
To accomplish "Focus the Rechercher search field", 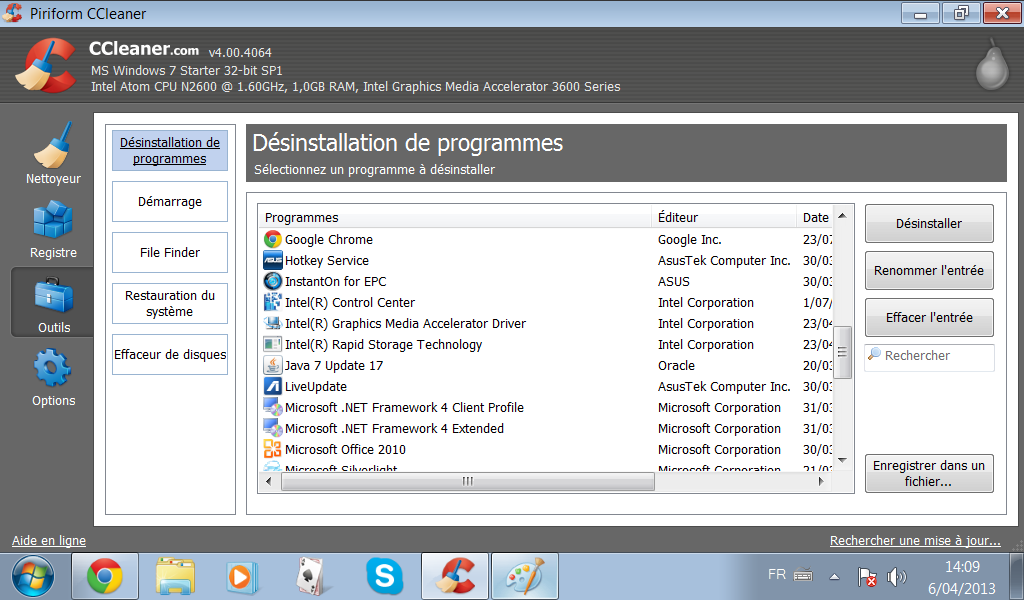I will (929, 356).
